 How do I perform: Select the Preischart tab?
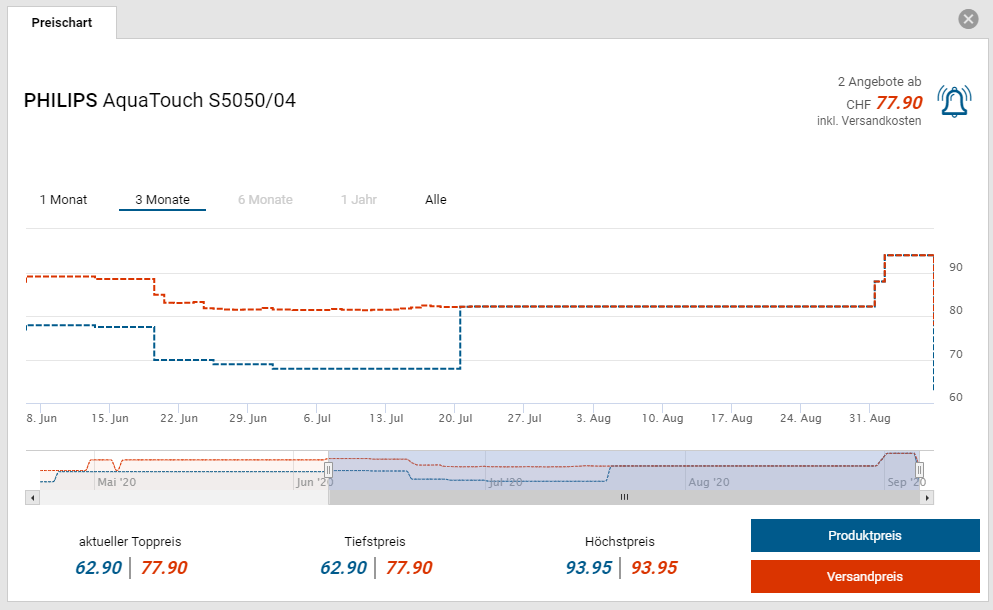point(62,22)
